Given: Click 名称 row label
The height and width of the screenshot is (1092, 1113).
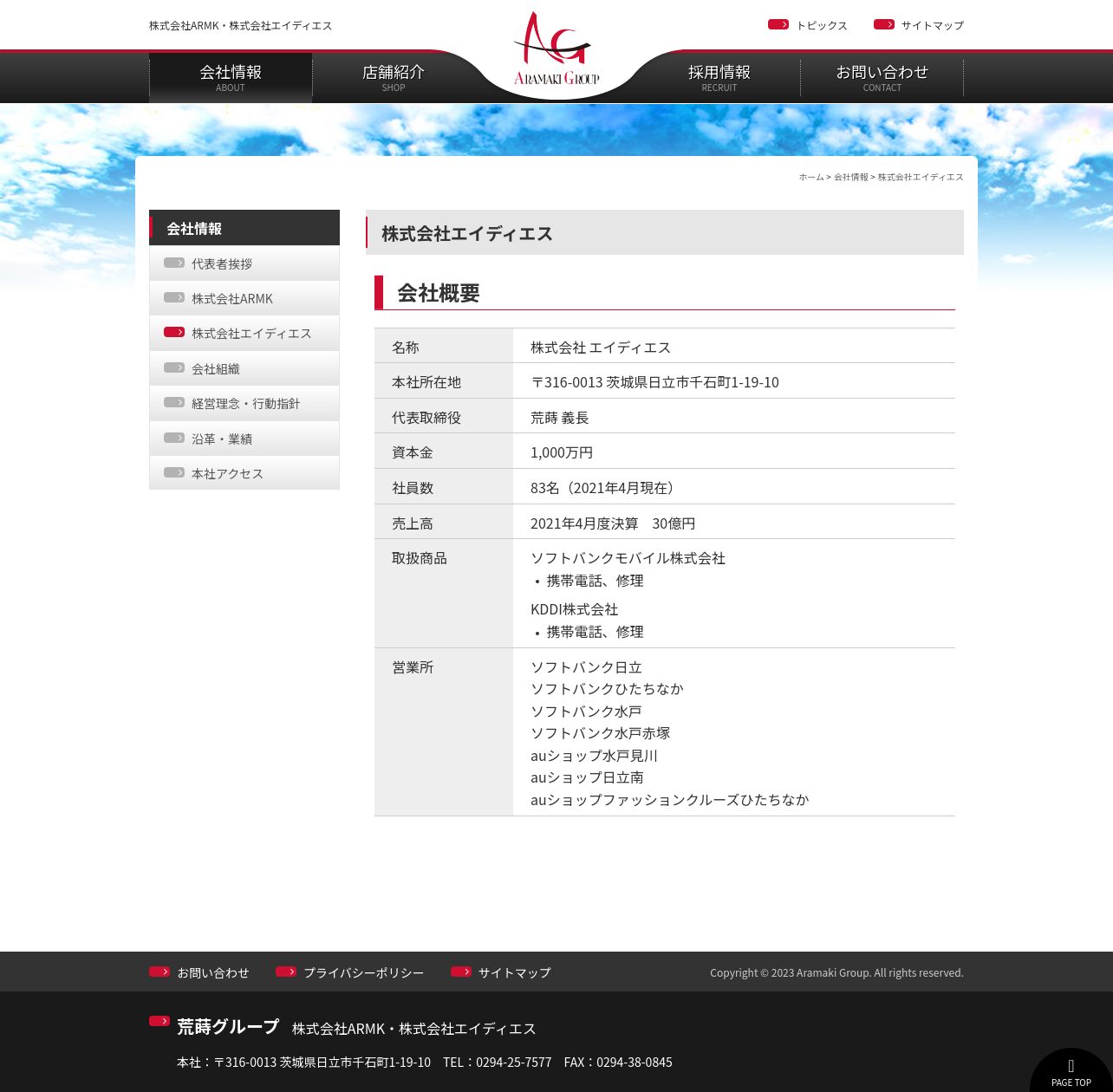Looking at the screenshot, I should tap(406, 347).
